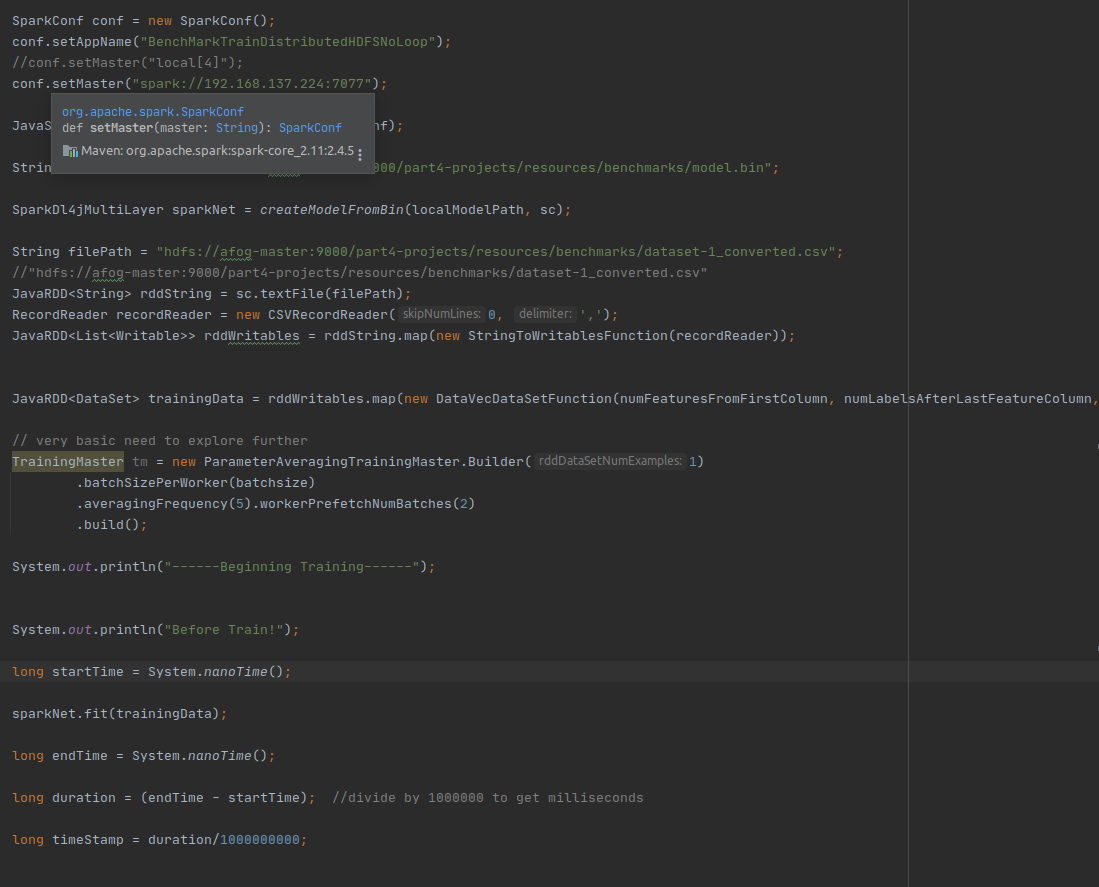Click the commented hdfs dataset path line

tap(360, 273)
